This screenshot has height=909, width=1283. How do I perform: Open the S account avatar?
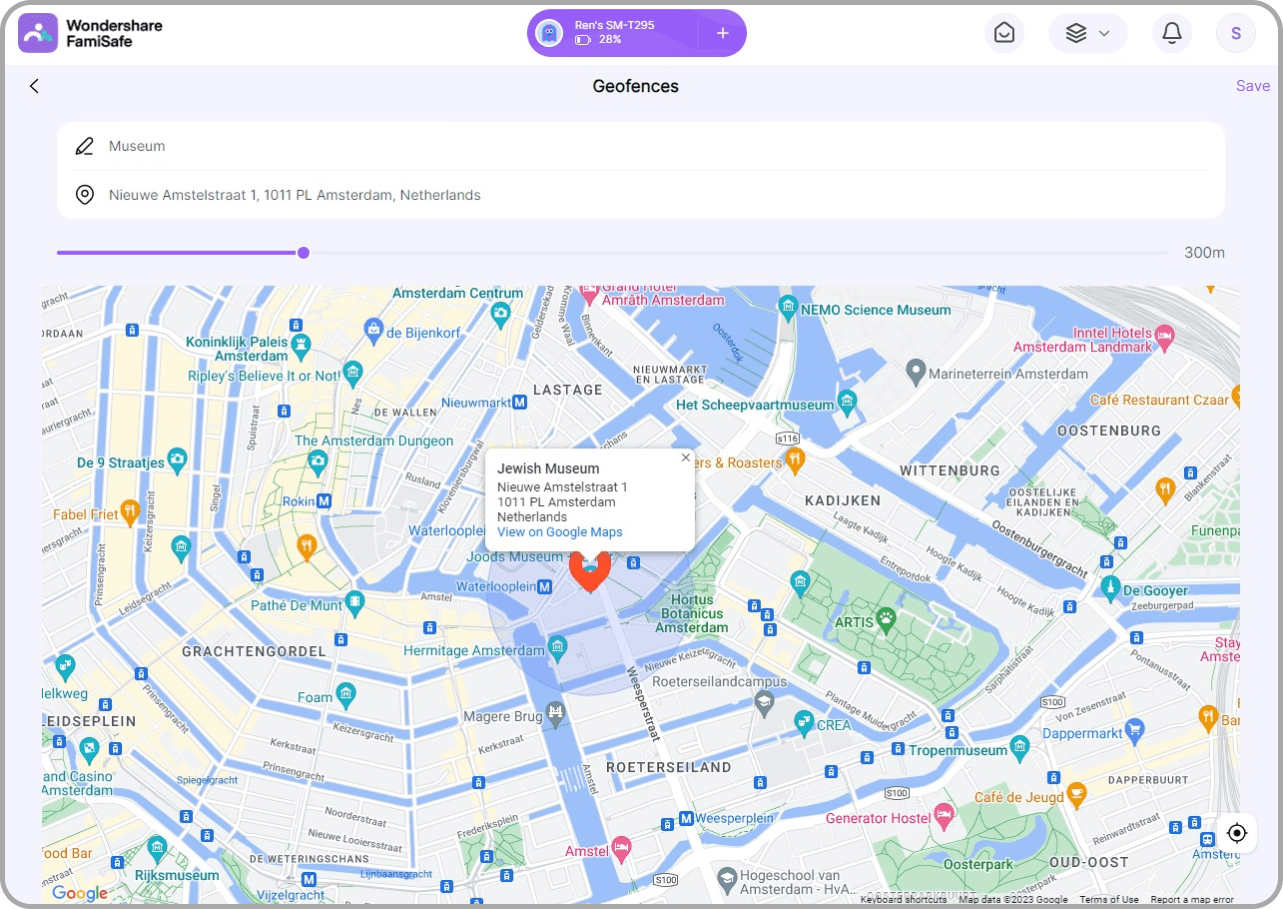[x=1236, y=33]
